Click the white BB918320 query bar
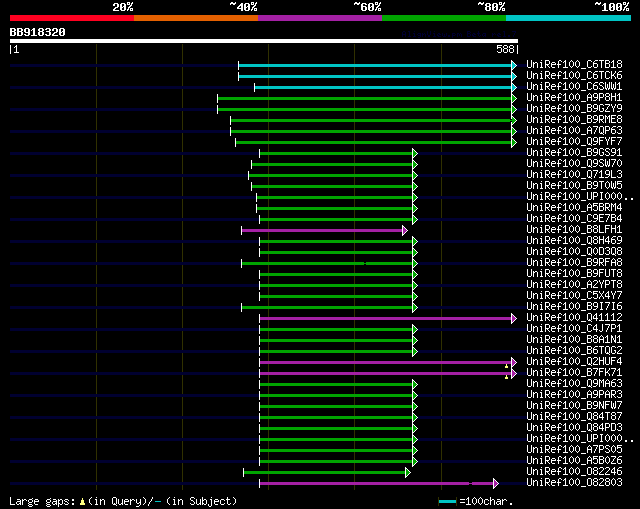Screen dimensions: 640x509 (x=264, y=41)
